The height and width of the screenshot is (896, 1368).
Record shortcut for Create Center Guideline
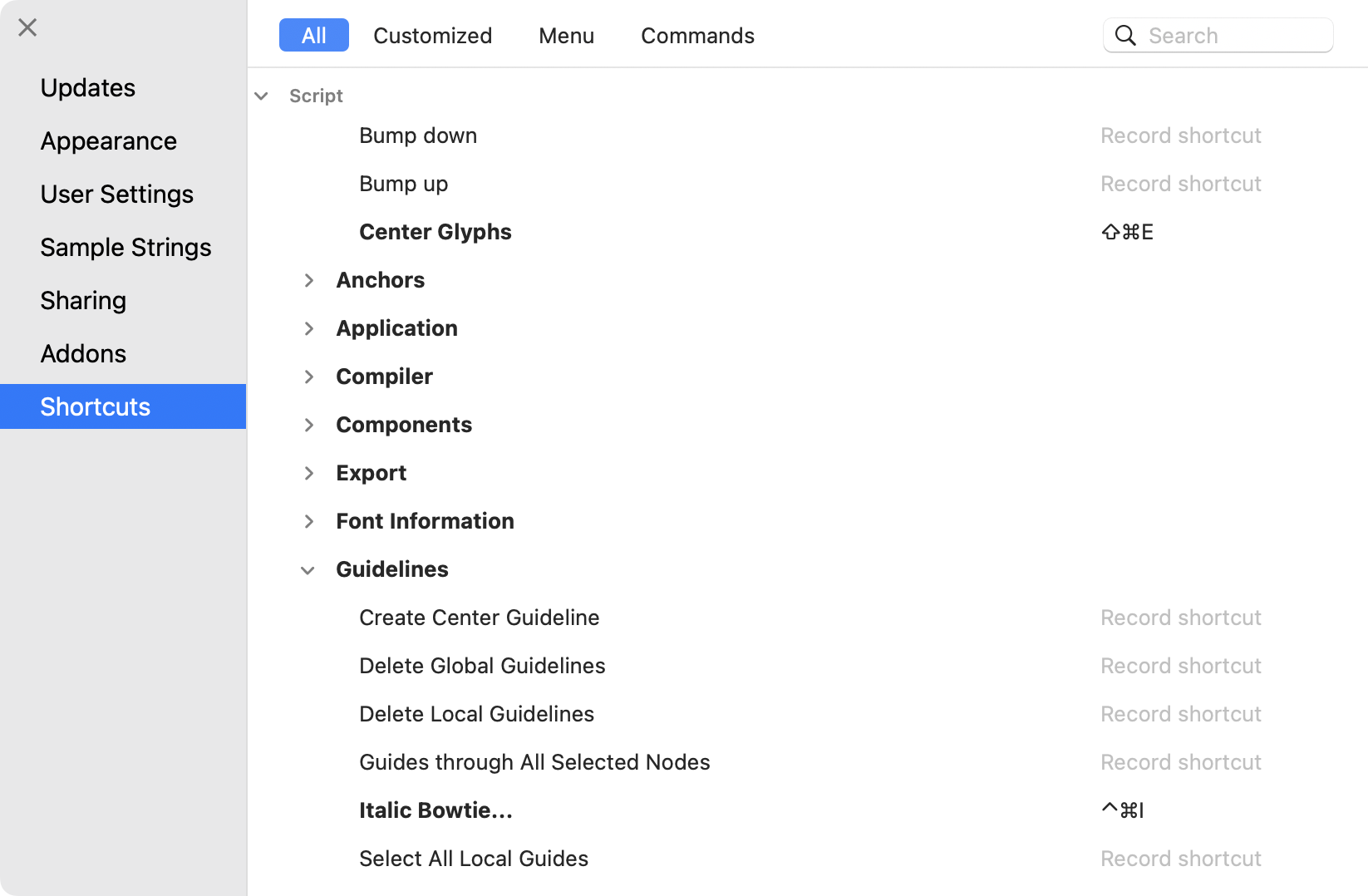click(1180, 618)
